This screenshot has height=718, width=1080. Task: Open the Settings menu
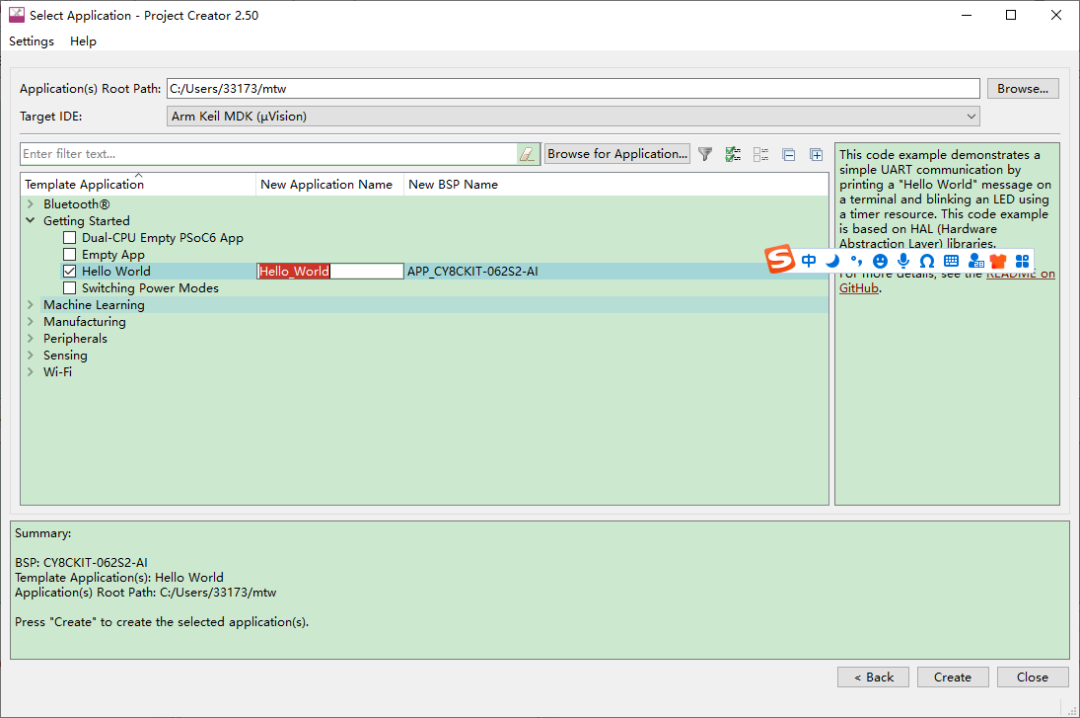click(31, 41)
